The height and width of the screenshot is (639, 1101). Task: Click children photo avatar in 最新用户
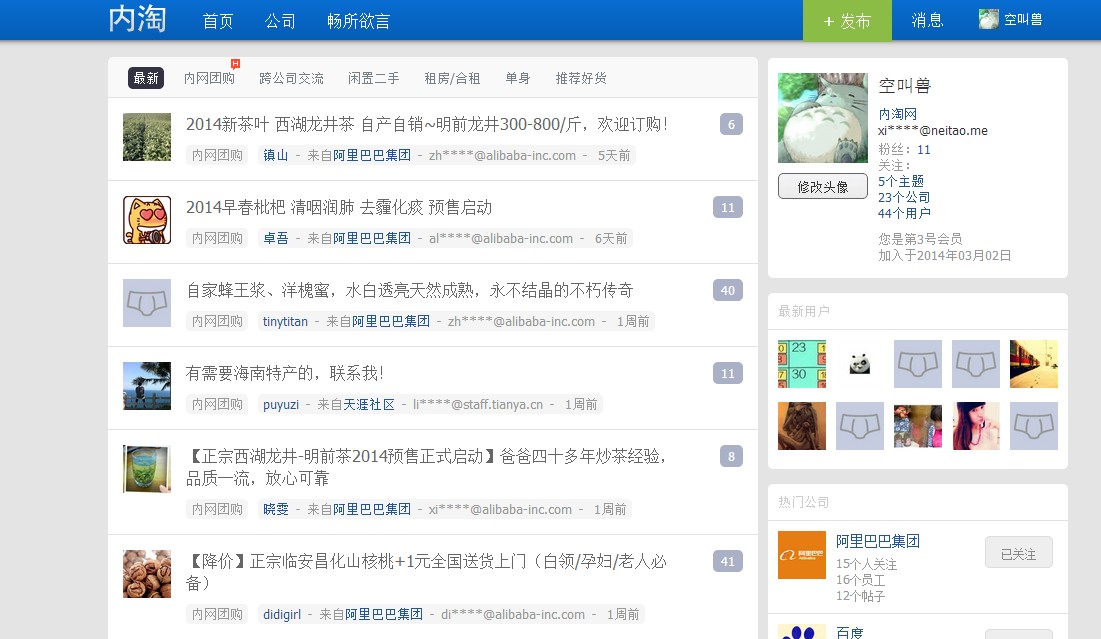tap(918, 426)
